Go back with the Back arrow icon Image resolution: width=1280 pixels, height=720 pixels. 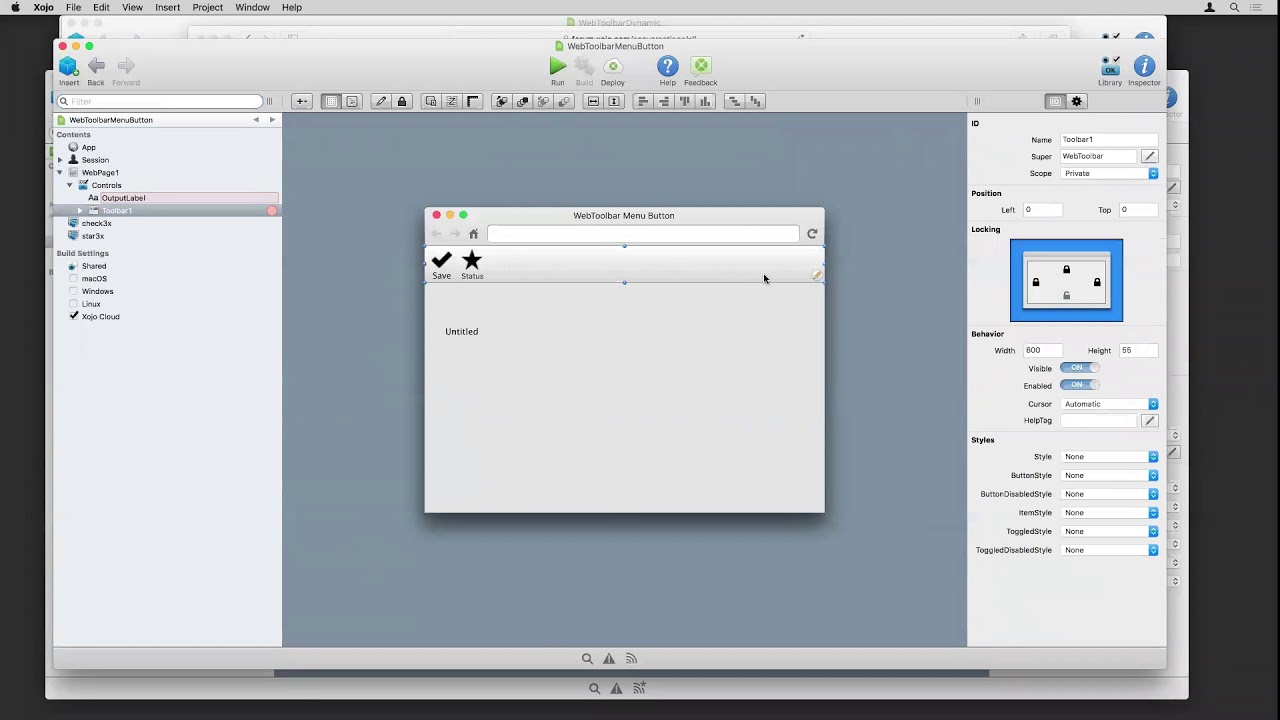click(x=96, y=66)
